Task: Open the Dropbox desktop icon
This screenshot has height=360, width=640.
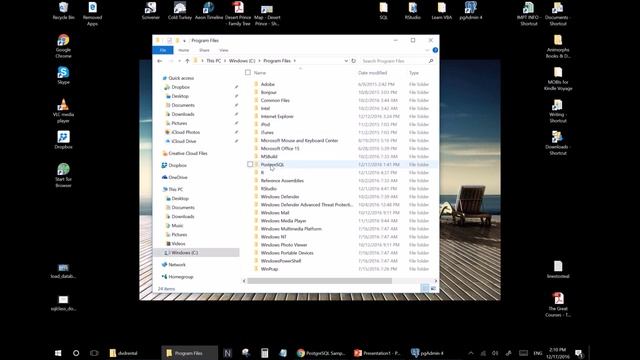Action: pos(63,140)
